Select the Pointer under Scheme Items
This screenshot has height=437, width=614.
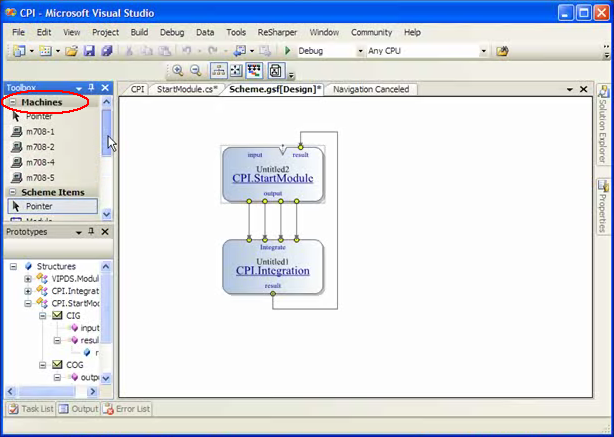pos(52,206)
